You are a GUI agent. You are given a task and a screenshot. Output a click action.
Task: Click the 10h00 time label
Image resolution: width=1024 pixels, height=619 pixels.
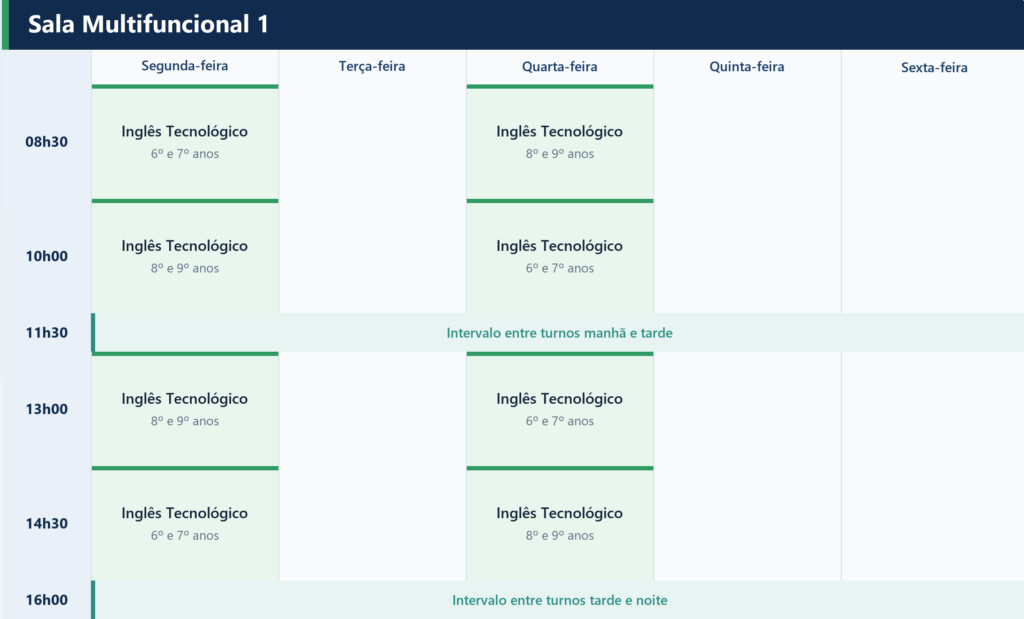pyautogui.click(x=46, y=256)
